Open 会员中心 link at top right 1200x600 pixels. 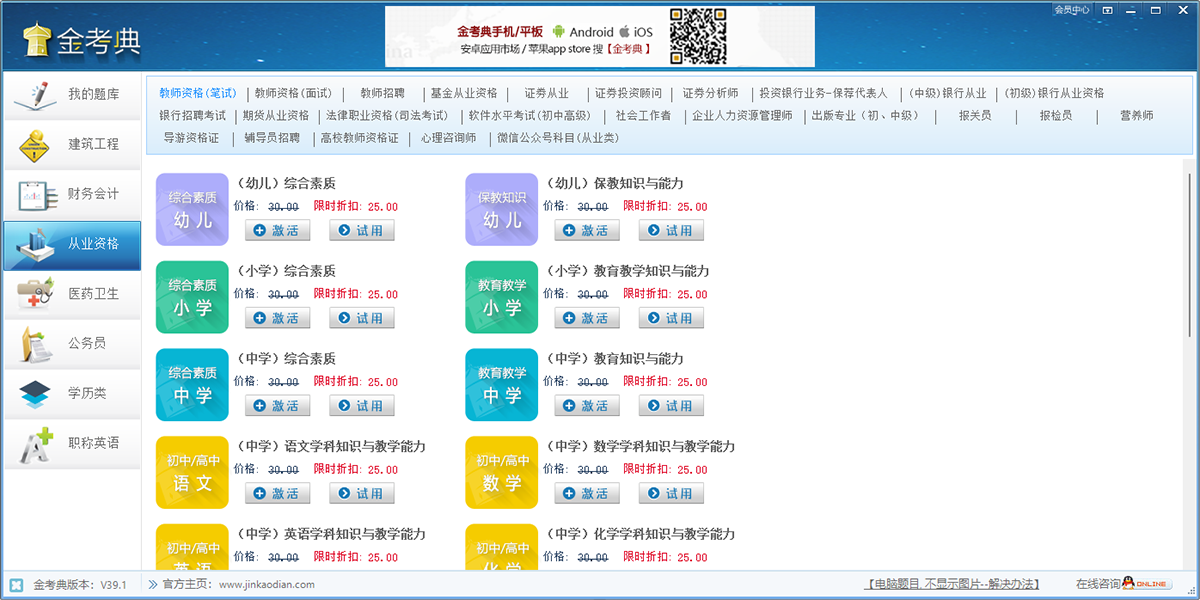pyautogui.click(x=1071, y=10)
